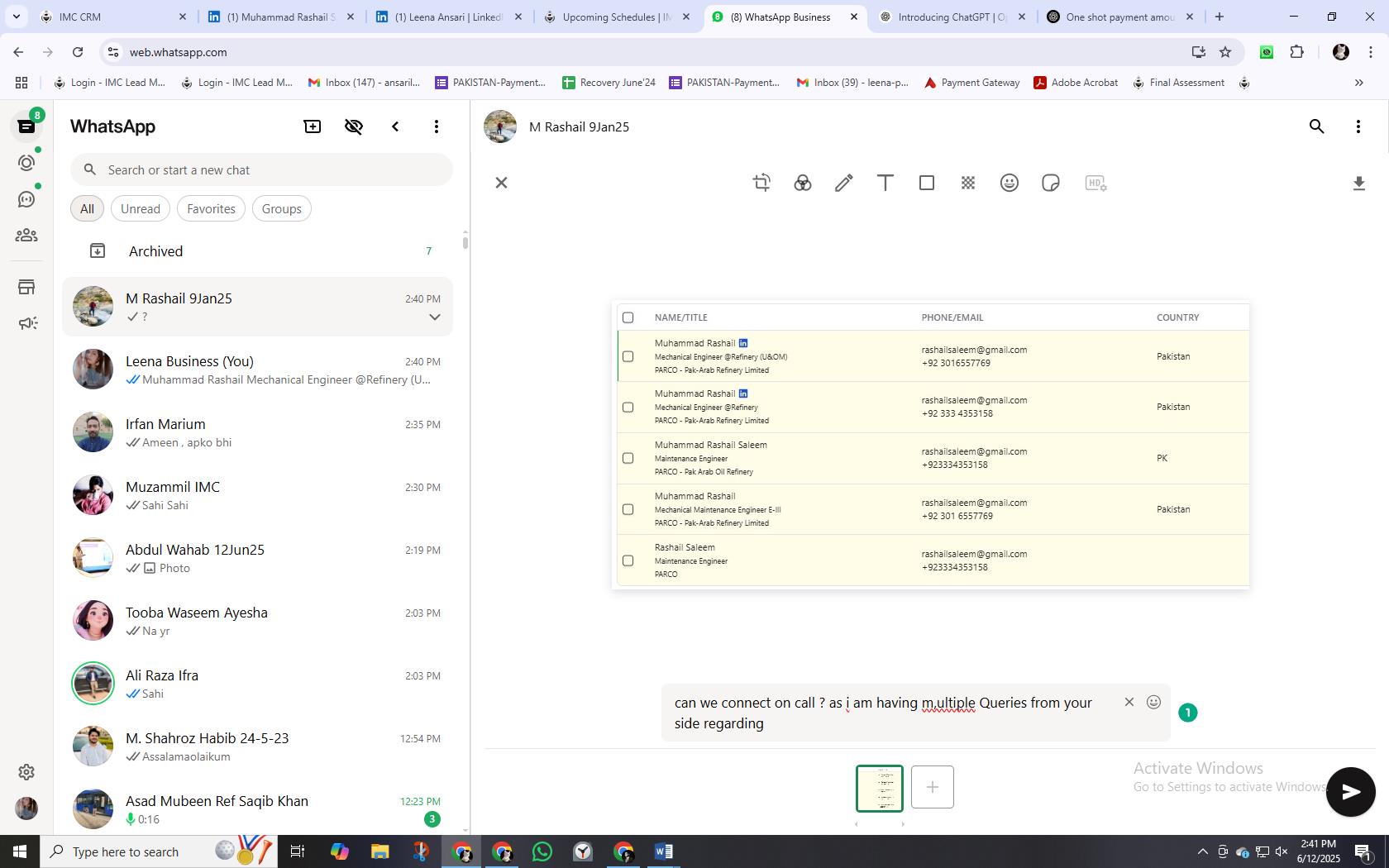The image size is (1389, 868).
Task: Select the Favorites filter tab
Action: click(211, 208)
